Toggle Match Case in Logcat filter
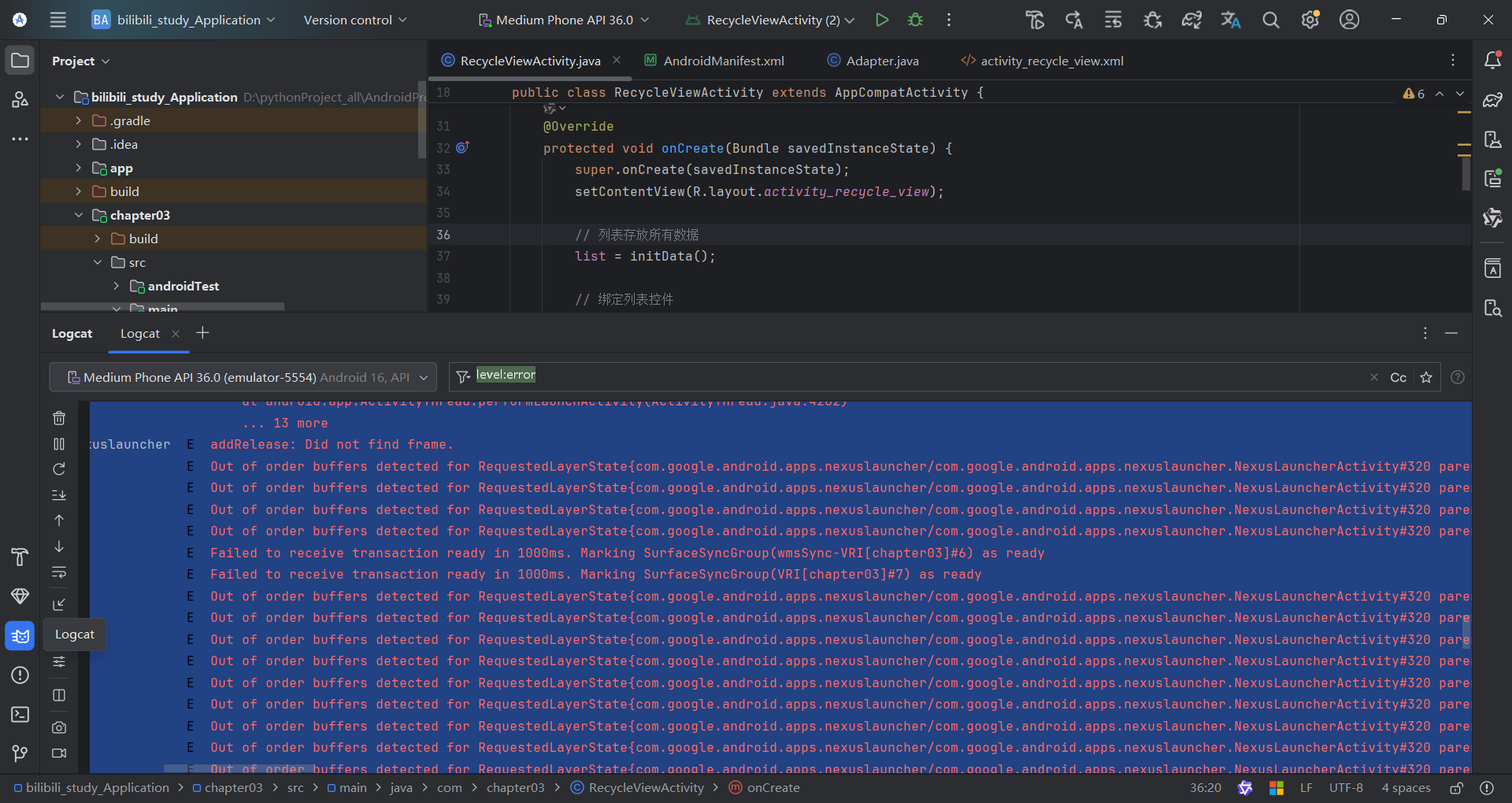 point(1398,377)
